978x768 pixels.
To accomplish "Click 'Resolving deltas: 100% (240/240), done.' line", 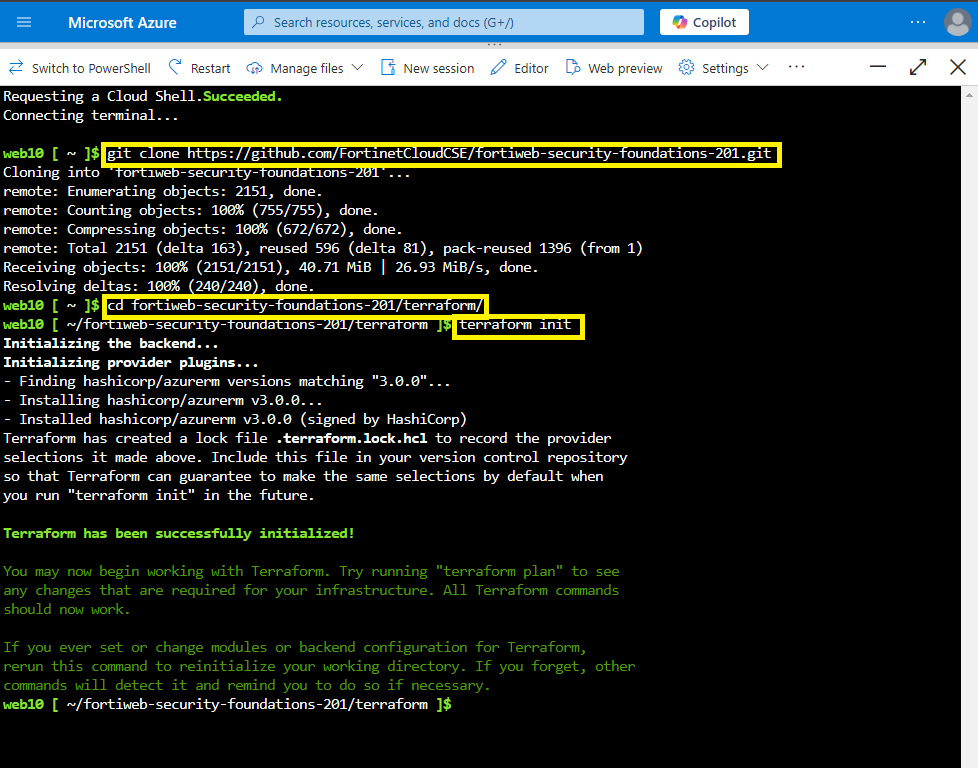I will [159, 286].
